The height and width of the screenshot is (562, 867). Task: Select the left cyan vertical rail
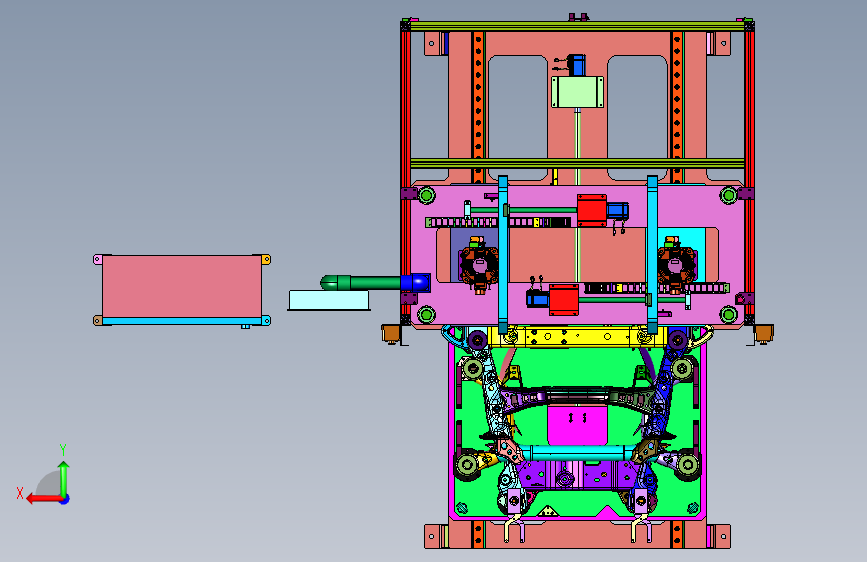pos(503,255)
